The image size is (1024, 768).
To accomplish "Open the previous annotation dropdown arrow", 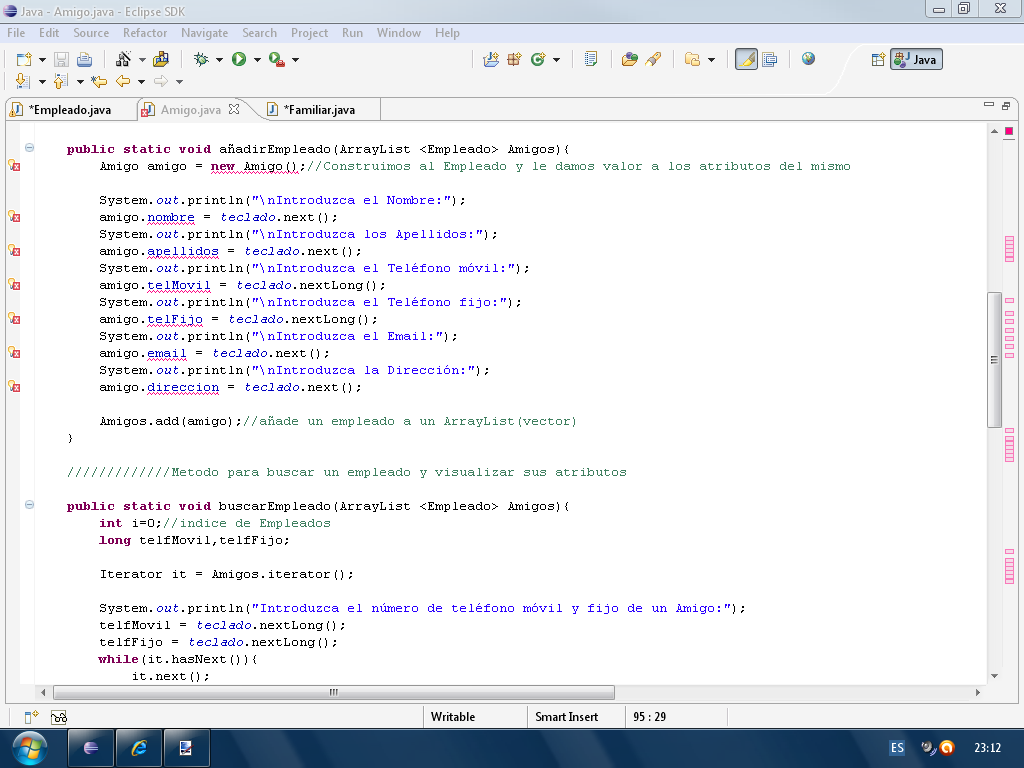I will pyautogui.click(x=80, y=82).
